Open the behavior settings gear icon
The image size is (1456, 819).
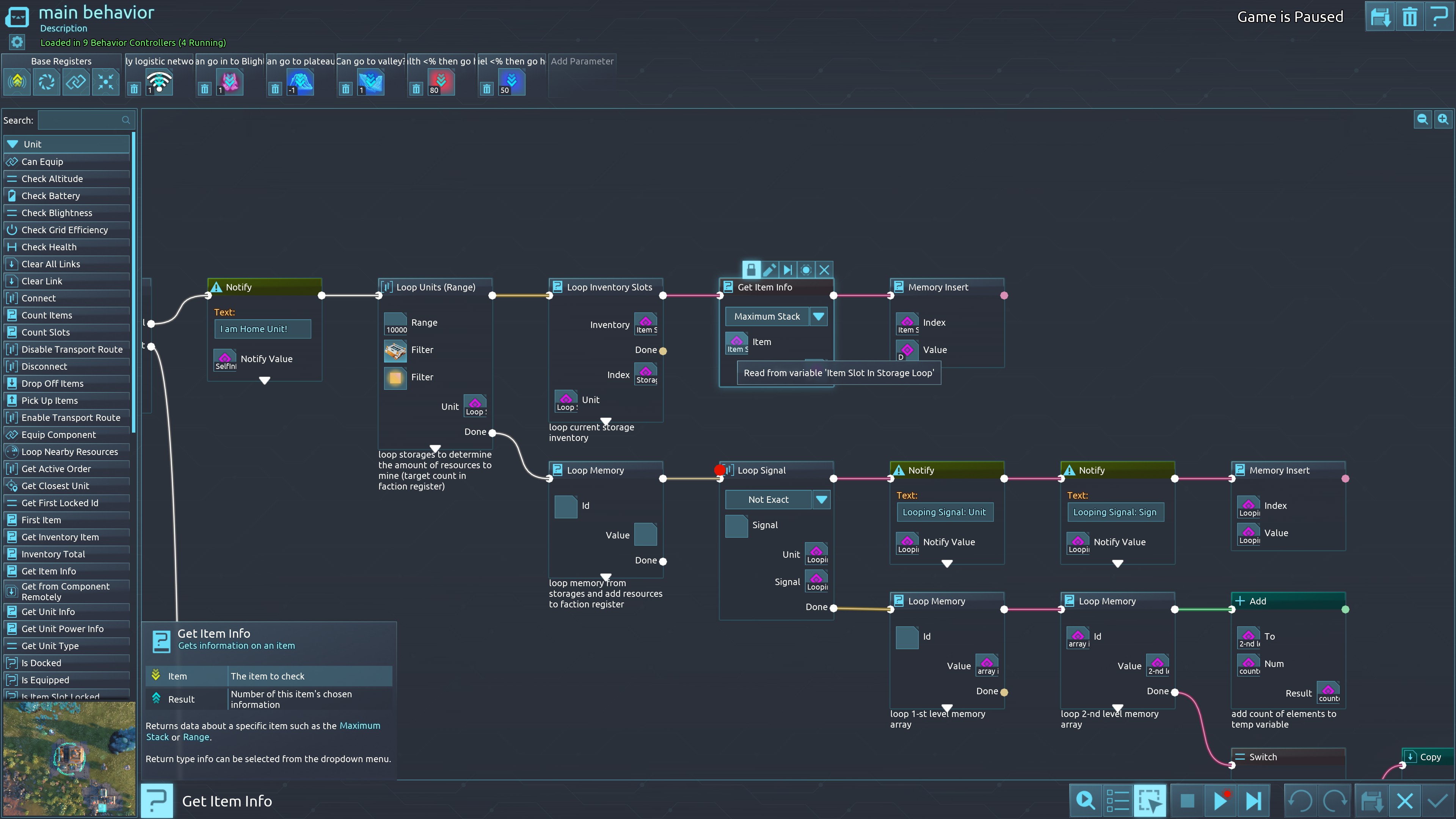click(17, 42)
